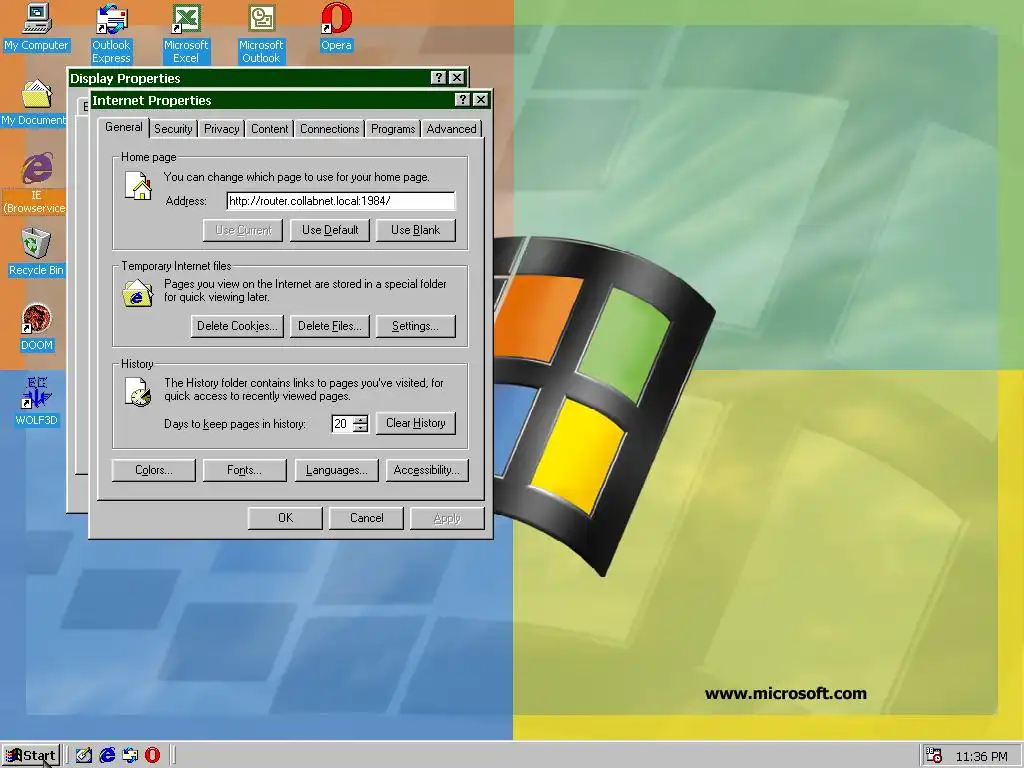Select the DOOM game shortcut
Image resolution: width=1024 pixels, height=768 pixels.
[x=37, y=328]
